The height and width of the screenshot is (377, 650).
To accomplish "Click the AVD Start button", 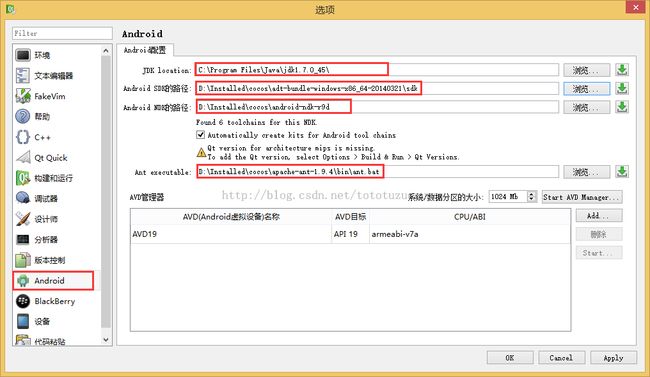I will [599, 253].
